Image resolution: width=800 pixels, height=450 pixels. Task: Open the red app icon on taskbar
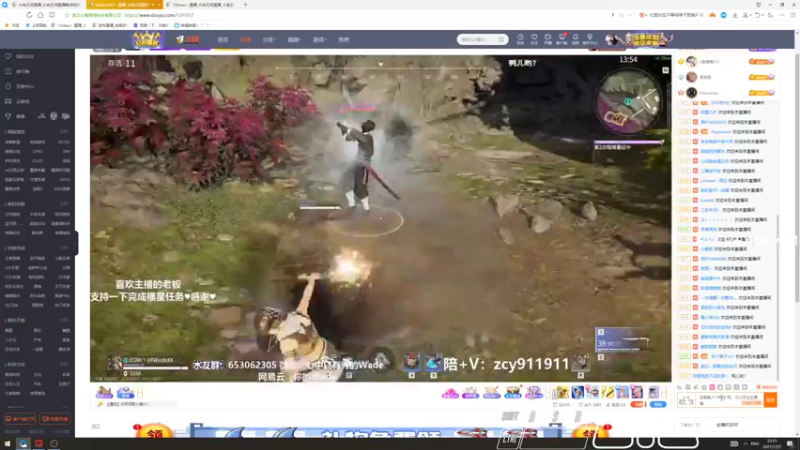click(38, 444)
